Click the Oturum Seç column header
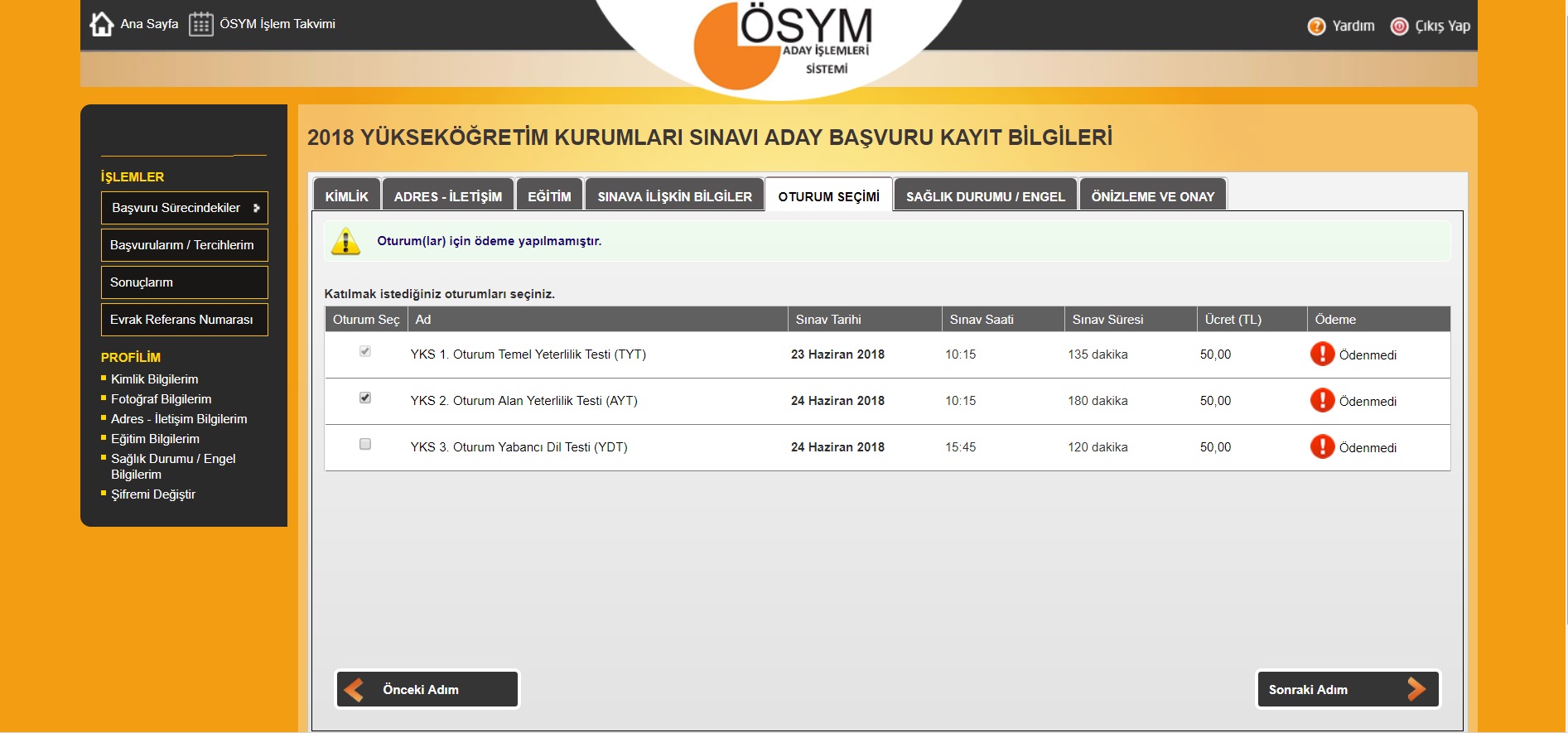This screenshot has width=1568, height=733. [366, 320]
